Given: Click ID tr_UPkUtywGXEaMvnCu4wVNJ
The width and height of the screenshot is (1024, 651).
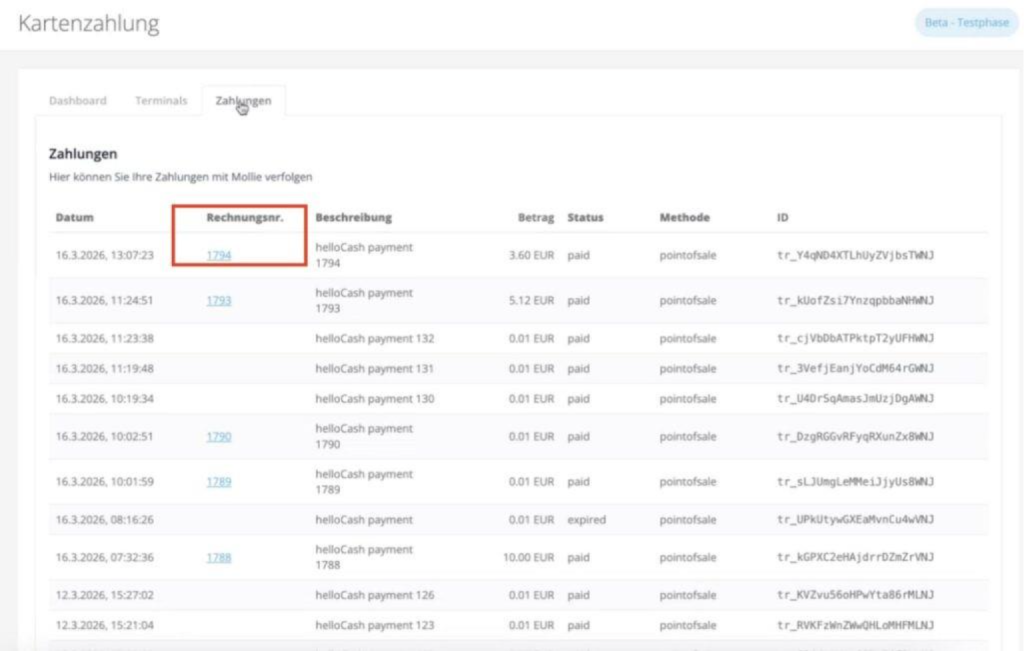Looking at the screenshot, I should (x=856, y=520).
